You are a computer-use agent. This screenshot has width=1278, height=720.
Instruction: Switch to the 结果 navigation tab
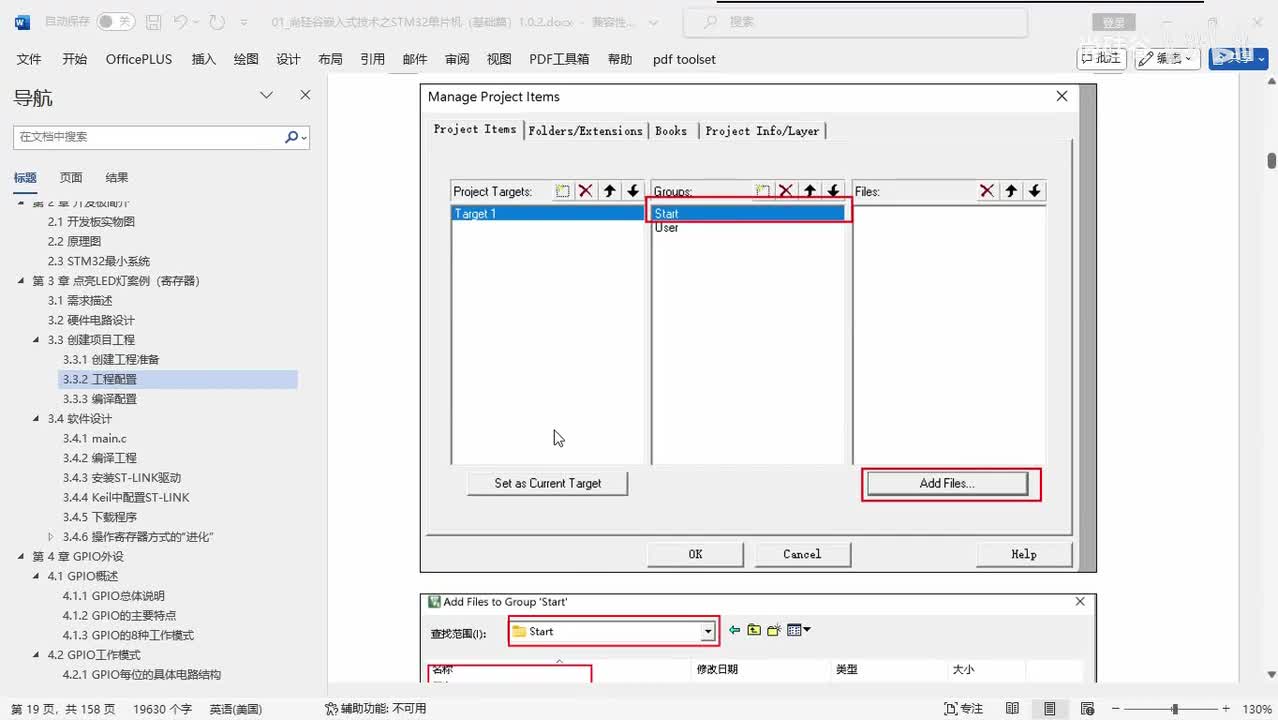(x=117, y=177)
